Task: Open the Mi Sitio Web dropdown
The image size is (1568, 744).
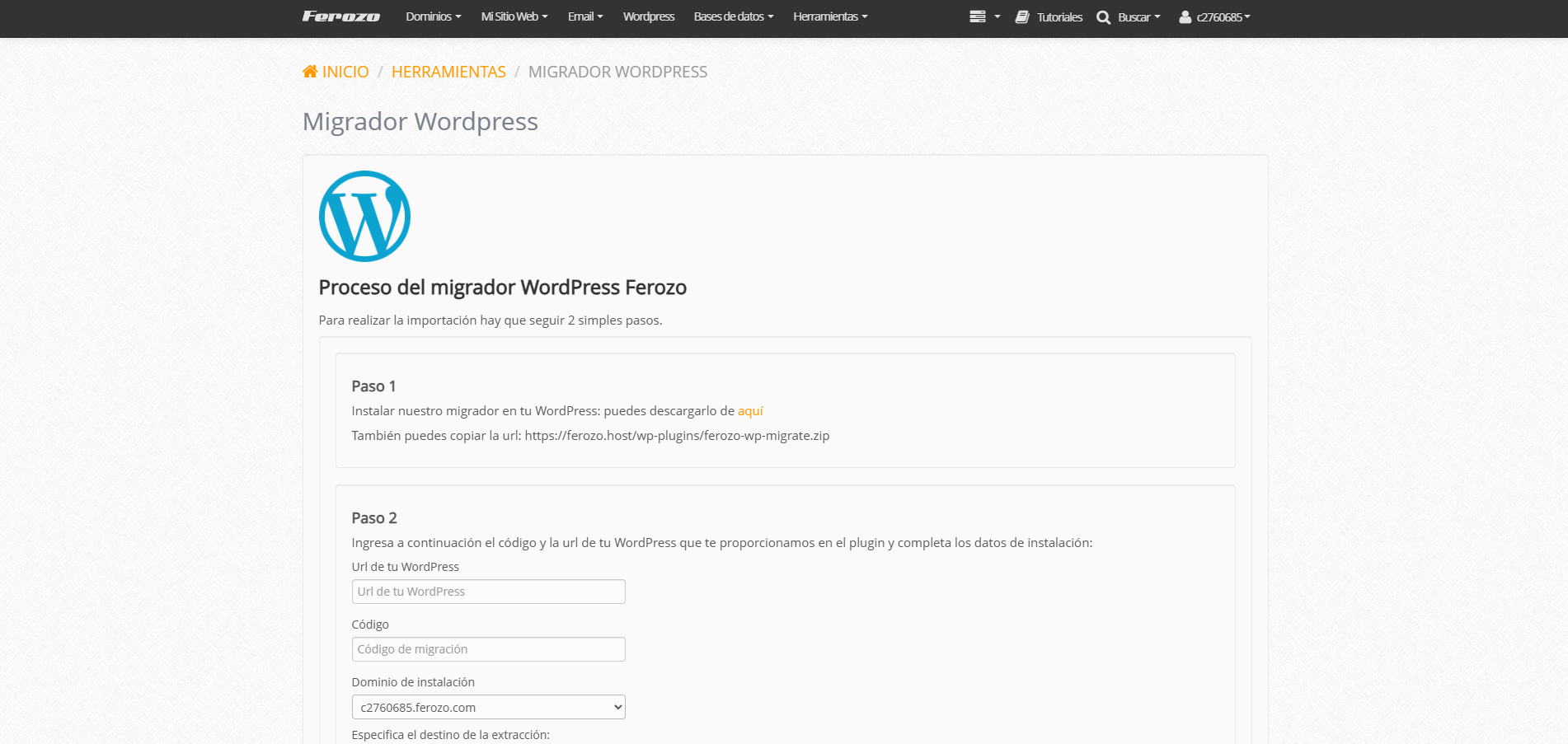Action: [514, 16]
